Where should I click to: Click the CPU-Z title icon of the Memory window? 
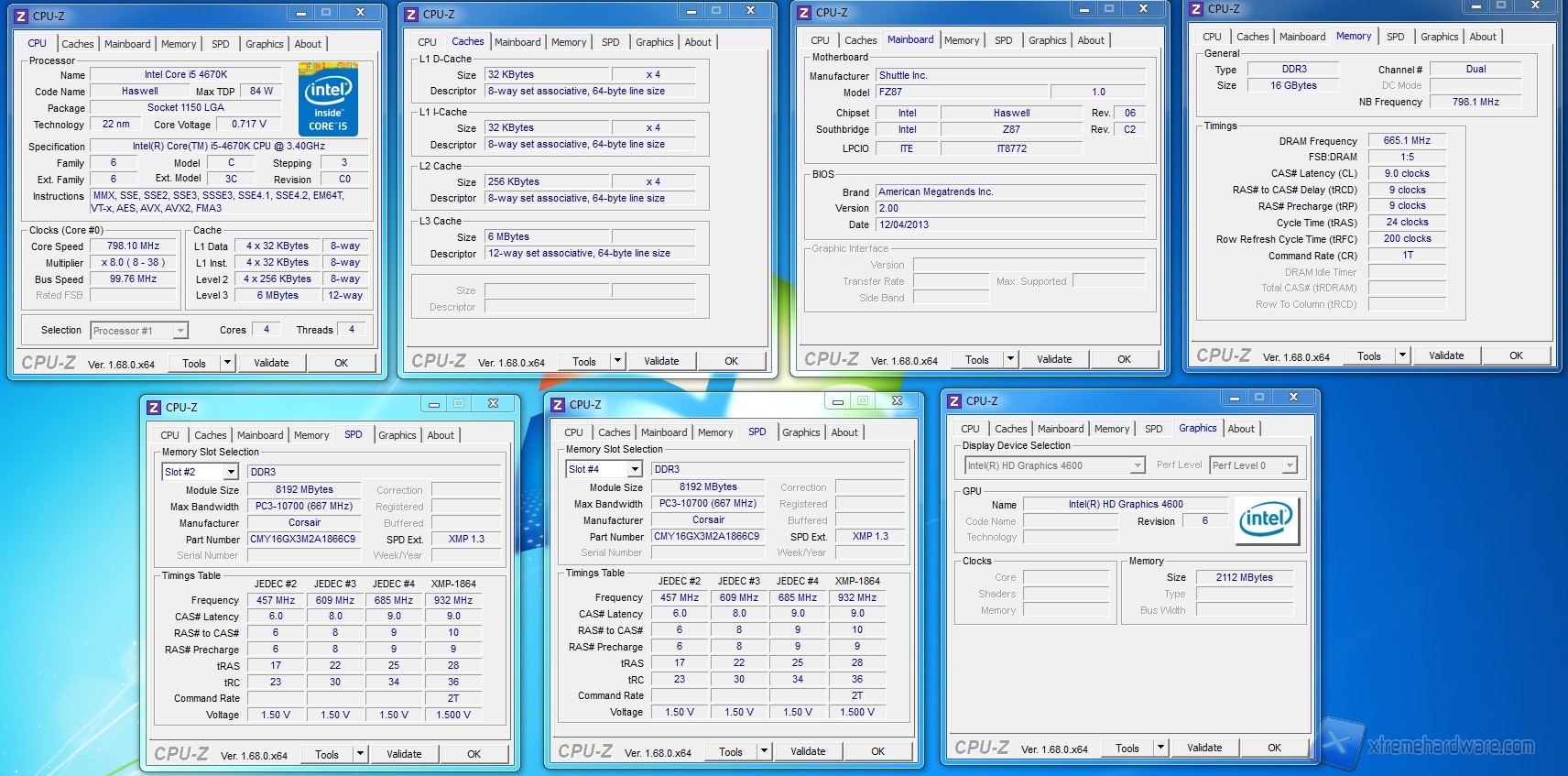tap(1196, 9)
